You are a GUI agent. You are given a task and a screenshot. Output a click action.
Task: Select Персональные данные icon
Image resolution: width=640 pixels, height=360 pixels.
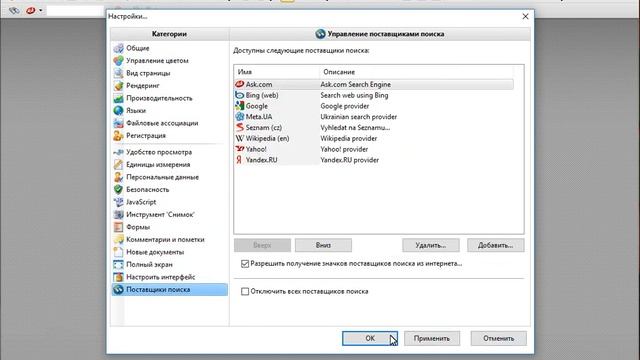(118, 177)
